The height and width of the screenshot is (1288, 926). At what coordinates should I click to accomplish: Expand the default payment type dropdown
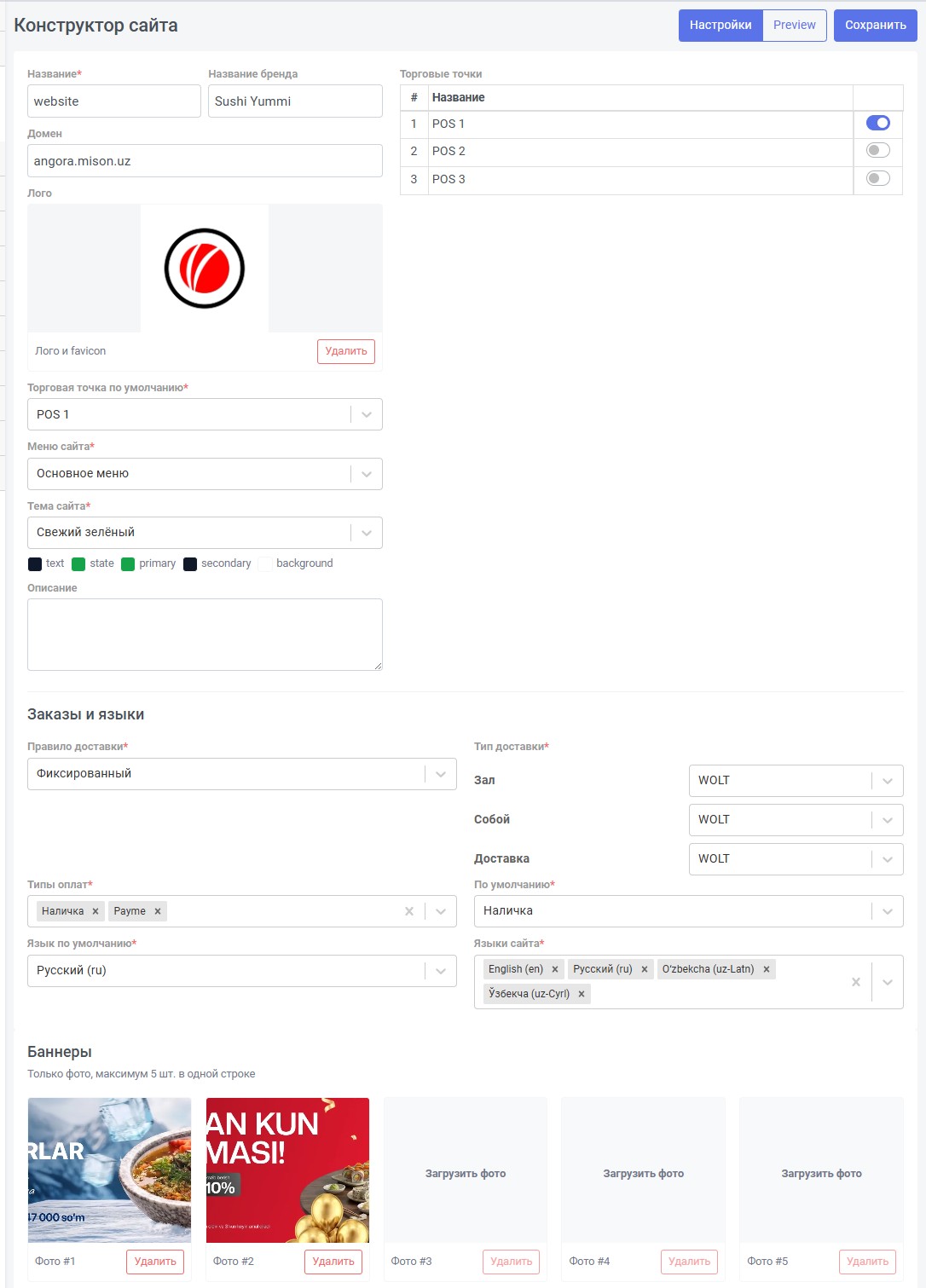tap(688, 911)
